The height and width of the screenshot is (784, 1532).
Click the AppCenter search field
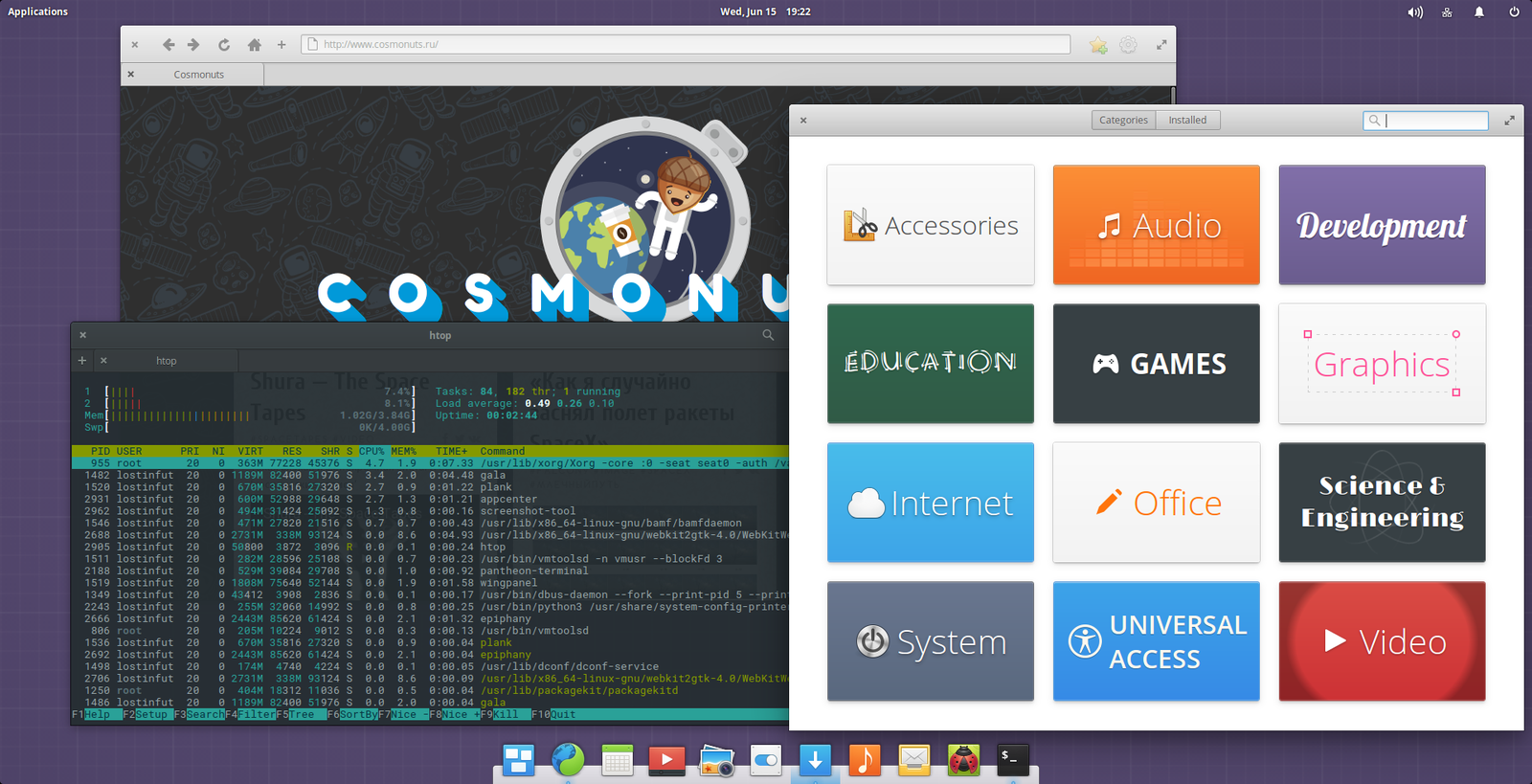click(1426, 121)
